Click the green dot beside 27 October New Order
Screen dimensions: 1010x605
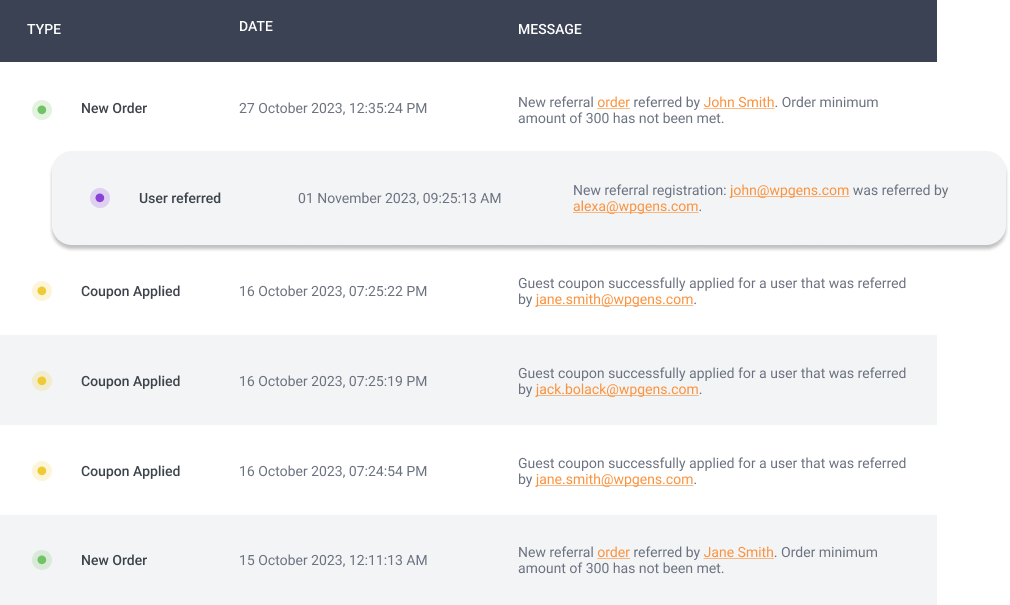click(x=42, y=110)
